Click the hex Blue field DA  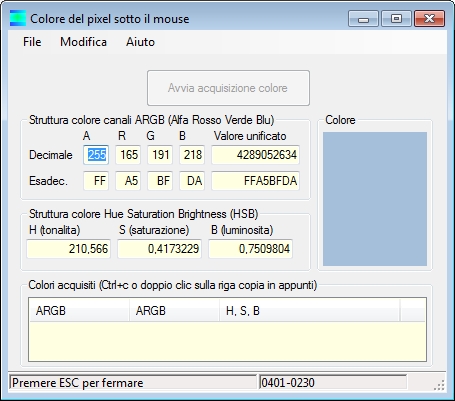[192, 181]
